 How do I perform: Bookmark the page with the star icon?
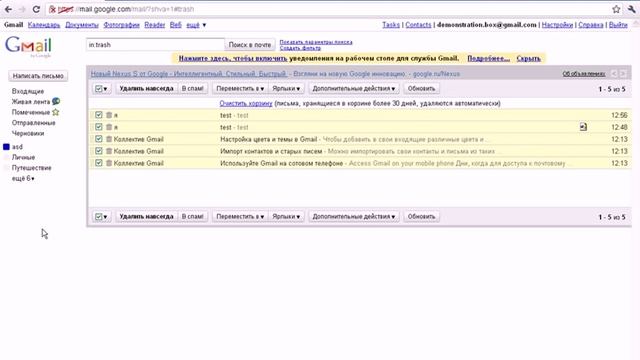616,9
